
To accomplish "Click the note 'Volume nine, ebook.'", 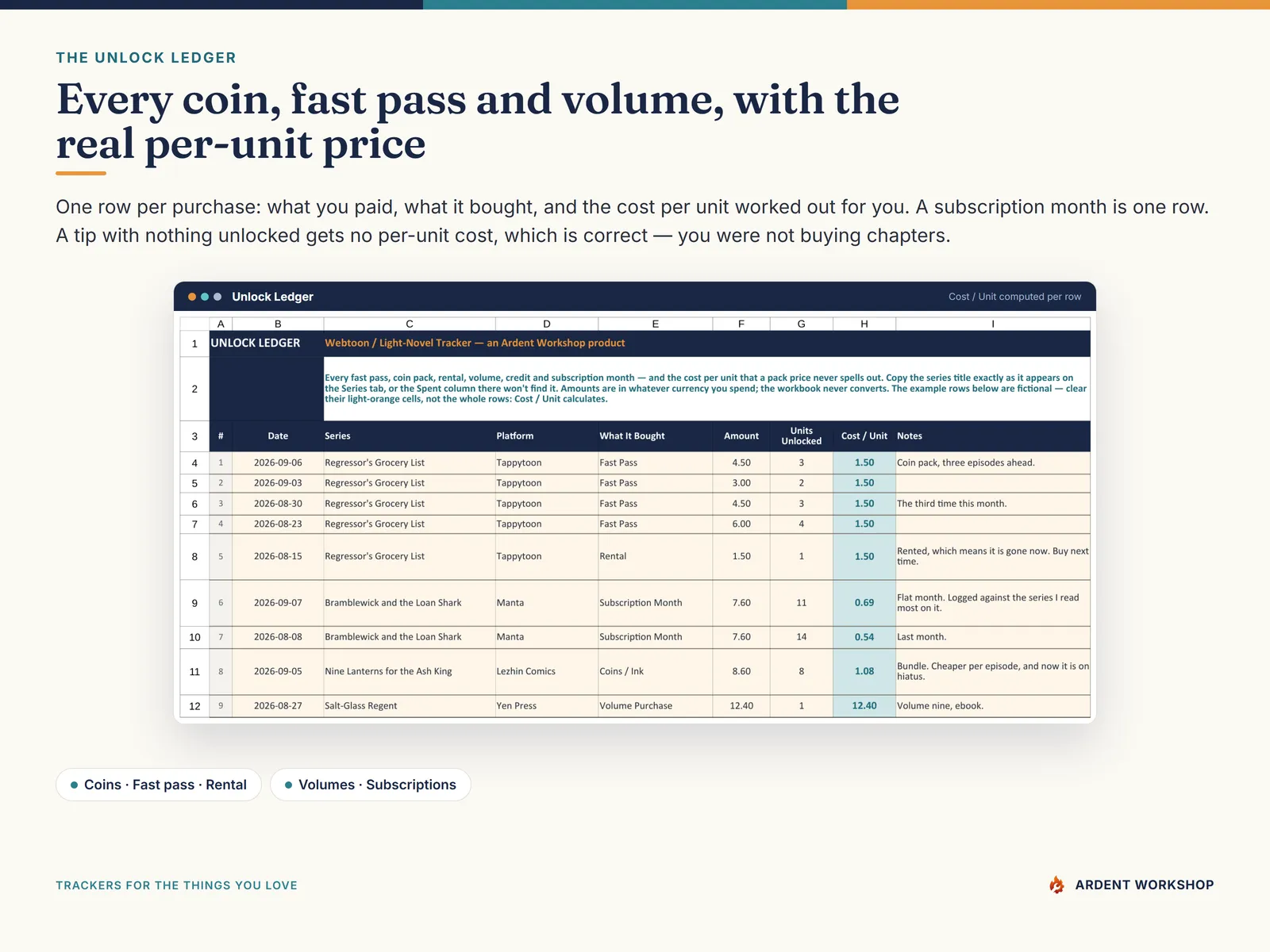I will [x=993, y=706].
